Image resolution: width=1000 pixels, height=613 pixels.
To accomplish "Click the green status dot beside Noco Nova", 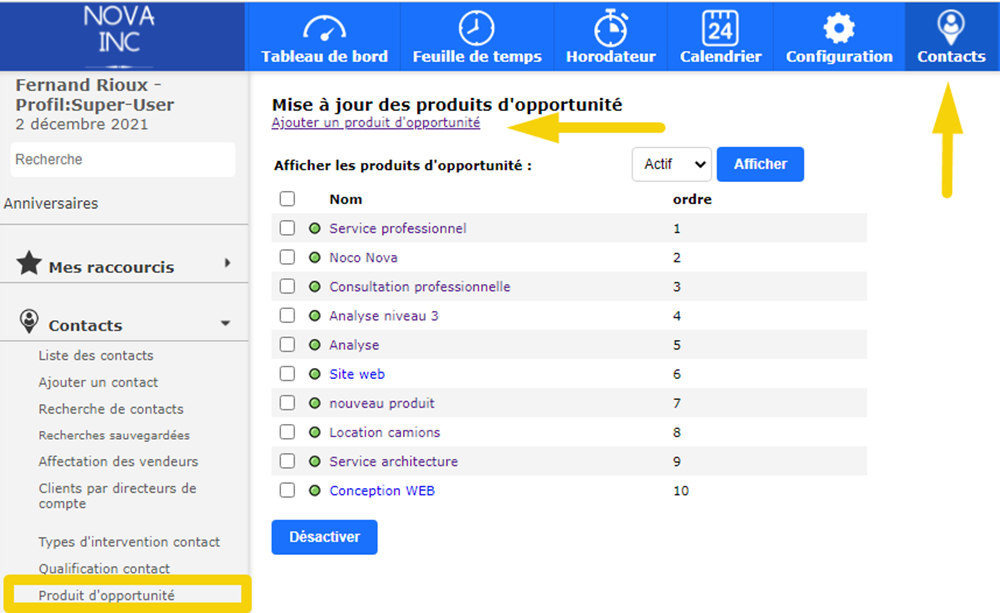I will pyautogui.click(x=314, y=258).
